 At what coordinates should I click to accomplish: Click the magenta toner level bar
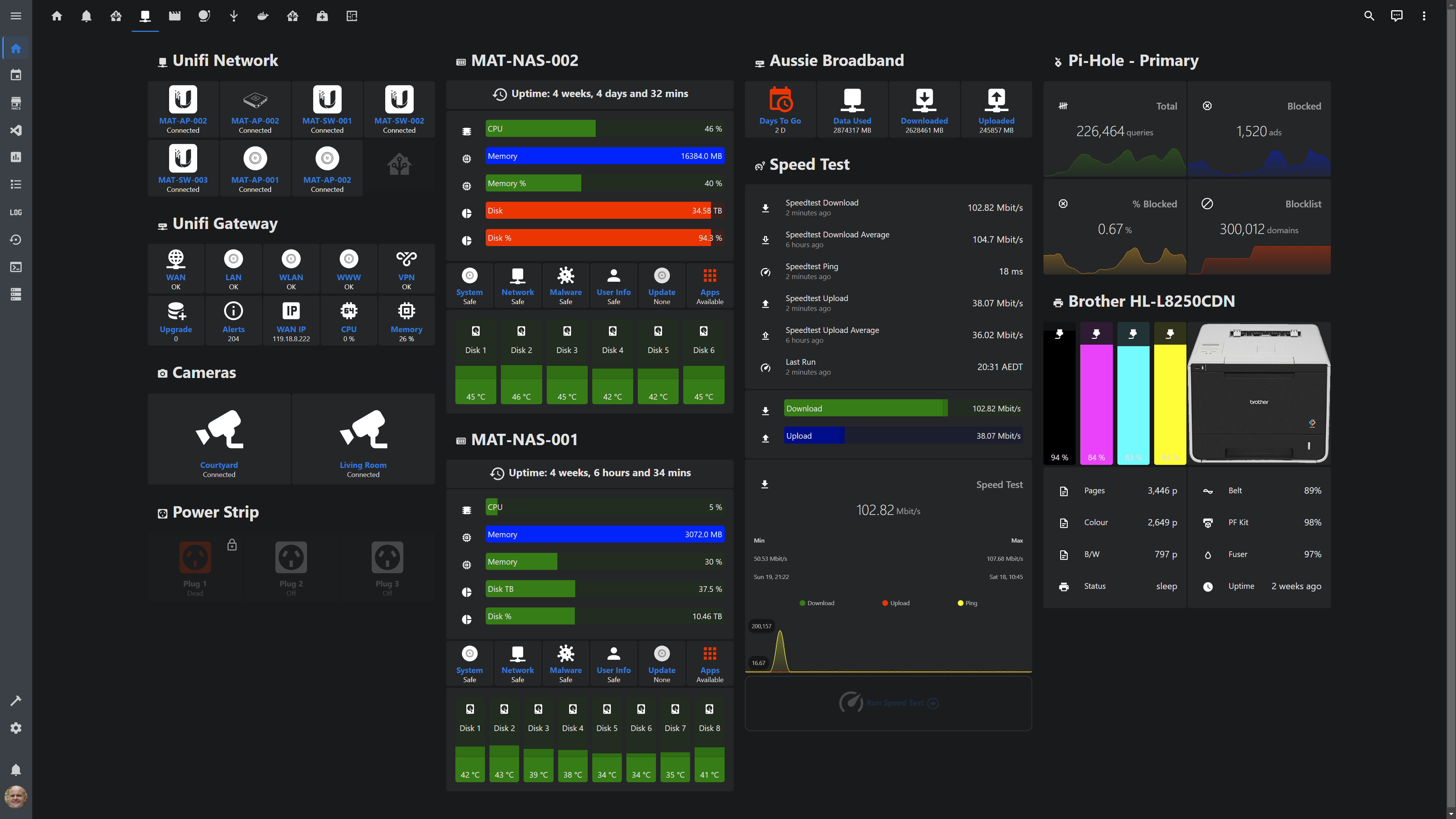[x=1096, y=395]
